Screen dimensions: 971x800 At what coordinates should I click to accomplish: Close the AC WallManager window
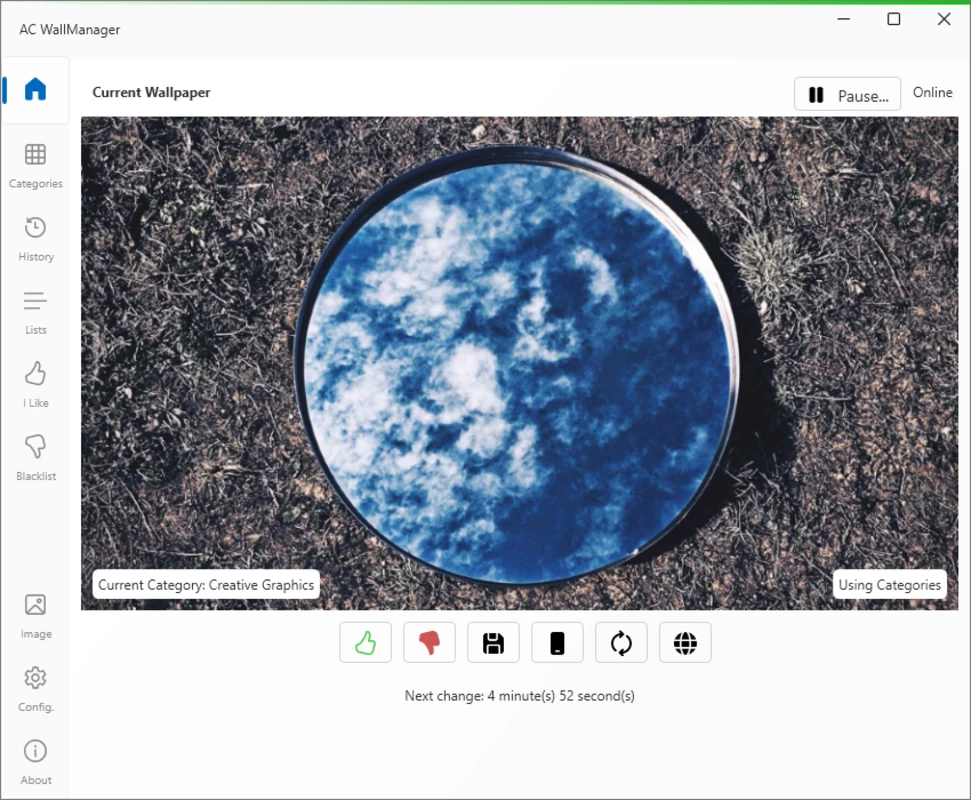click(x=944, y=19)
